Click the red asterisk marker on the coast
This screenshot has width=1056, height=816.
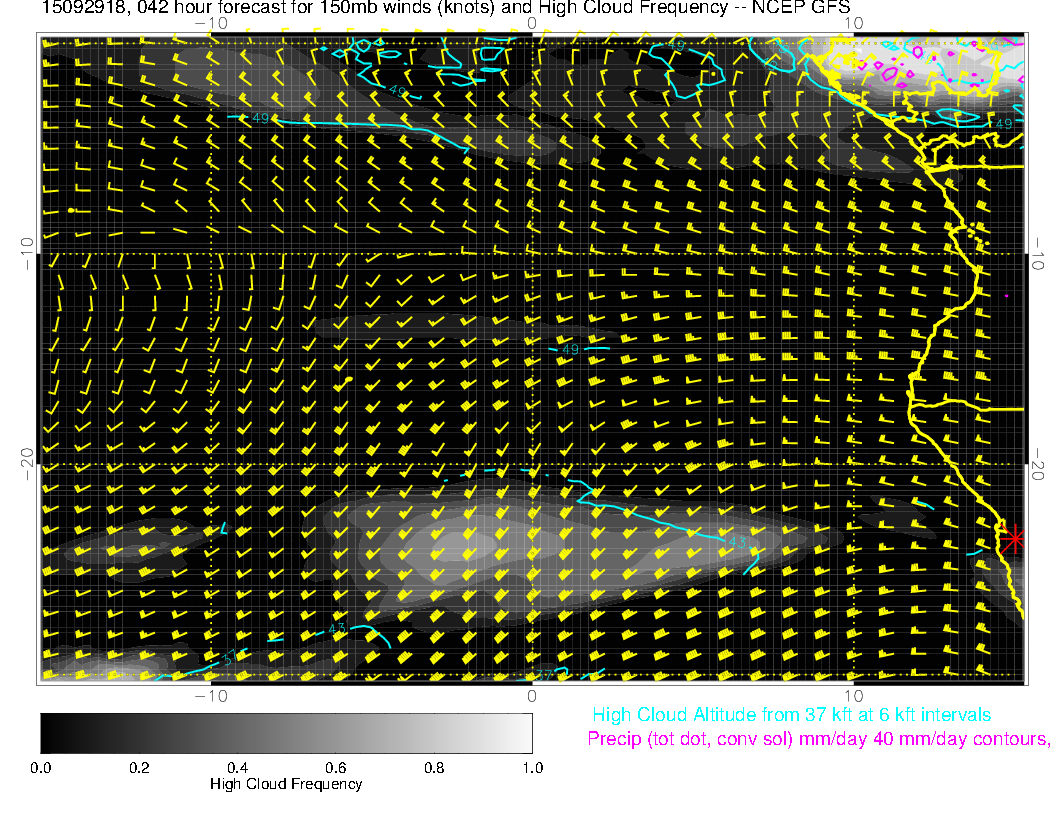pyautogui.click(x=1014, y=538)
